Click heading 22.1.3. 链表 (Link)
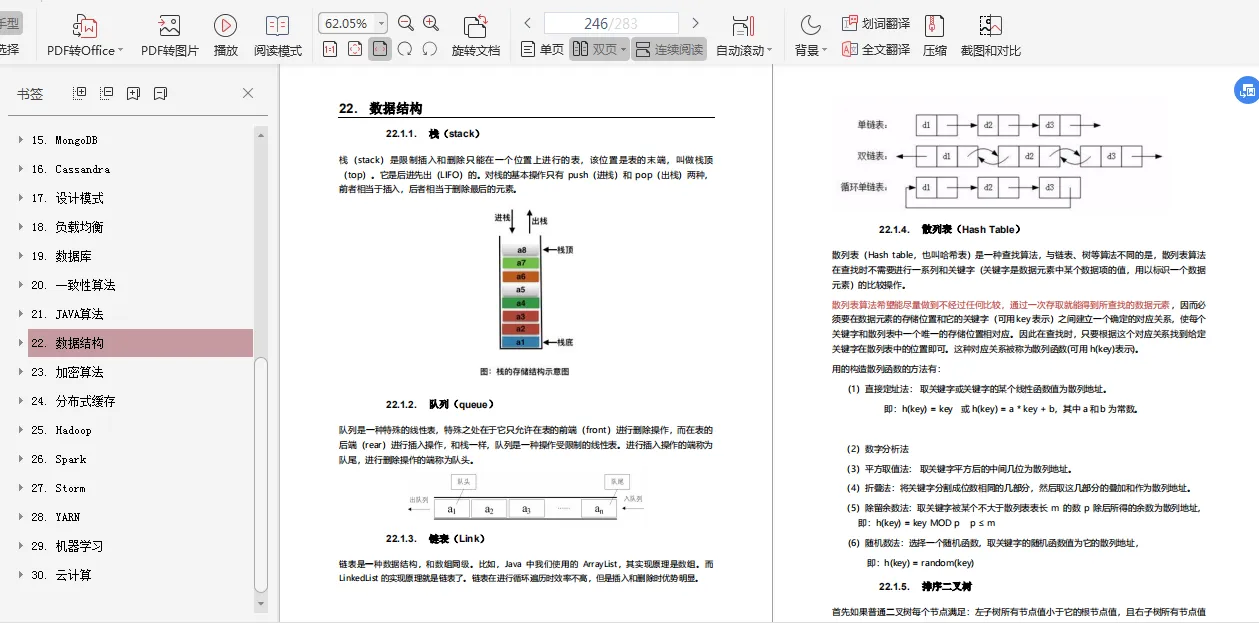 pos(435,538)
